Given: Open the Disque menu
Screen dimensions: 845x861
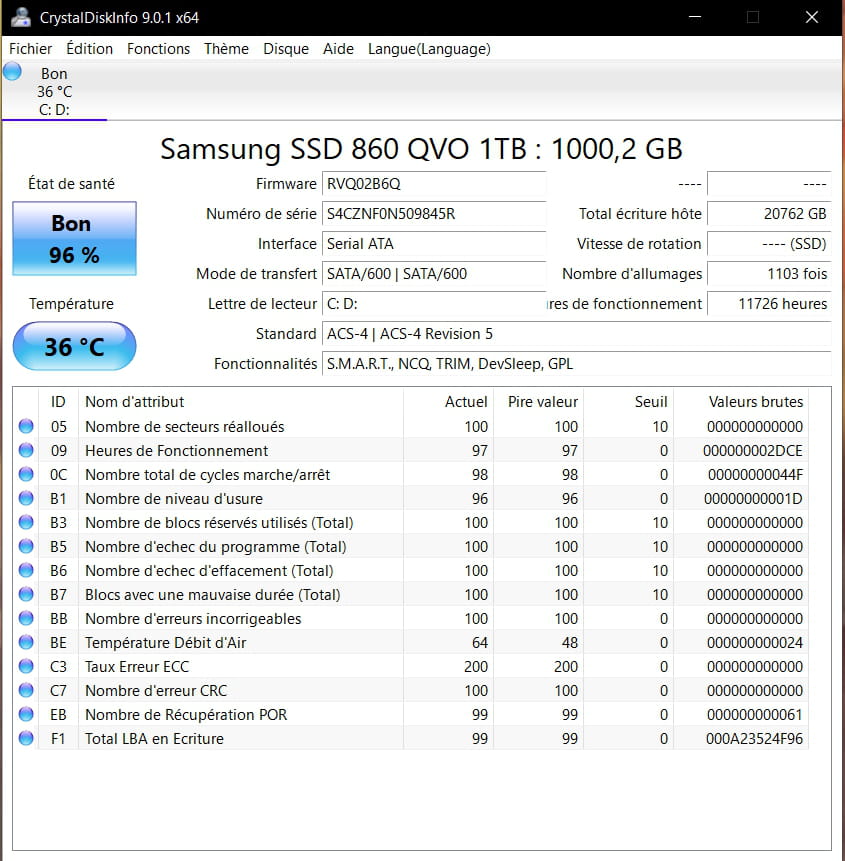Looking at the screenshot, I should pos(286,49).
